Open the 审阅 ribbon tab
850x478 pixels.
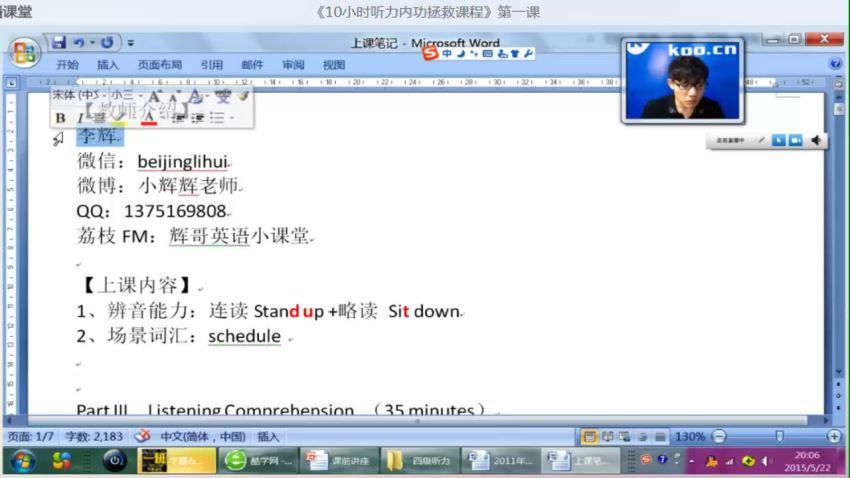[x=293, y=65]
